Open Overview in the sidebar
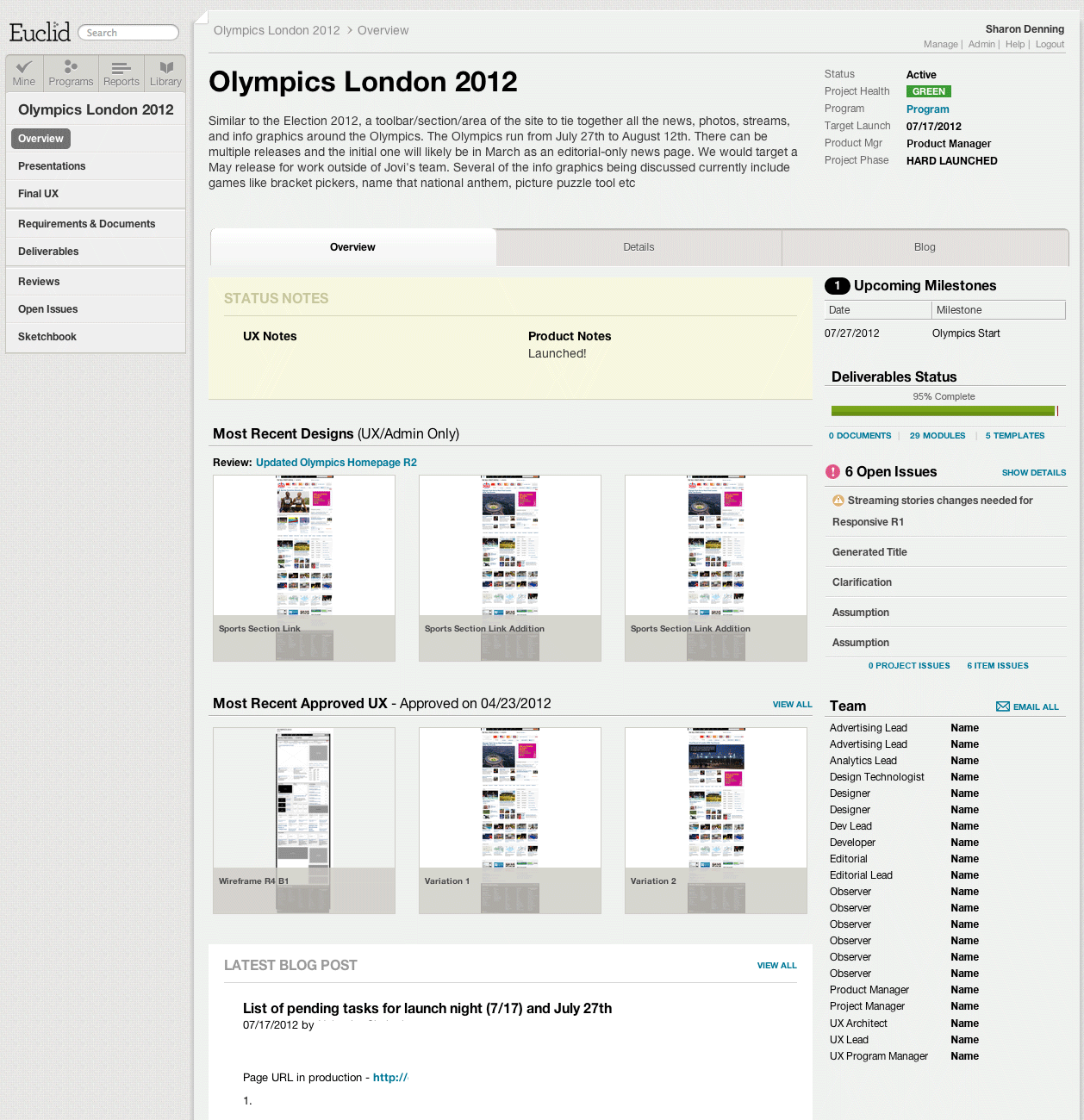Viewport: 1084px width, 1120px height. coord(40,139)
